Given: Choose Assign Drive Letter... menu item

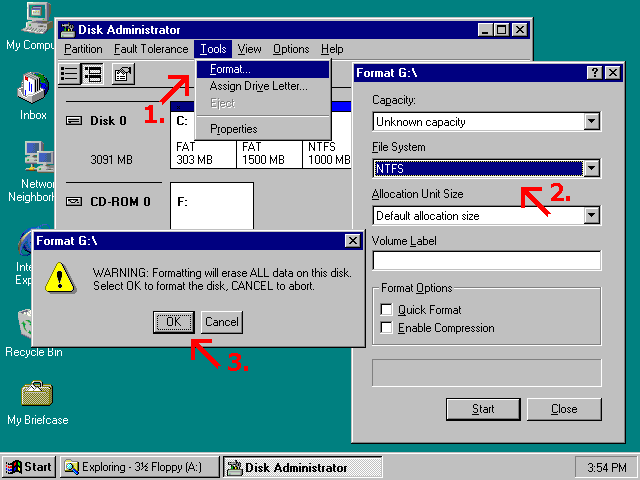Looking at the screenshot, I should pos(263,86).
